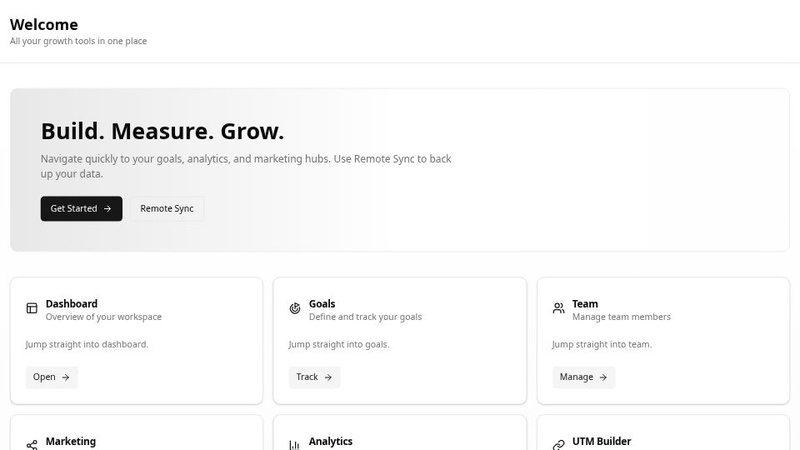Click the UTM Builder link icon
Viewport: 800px width, 450px height.
[x=559, y=445]
